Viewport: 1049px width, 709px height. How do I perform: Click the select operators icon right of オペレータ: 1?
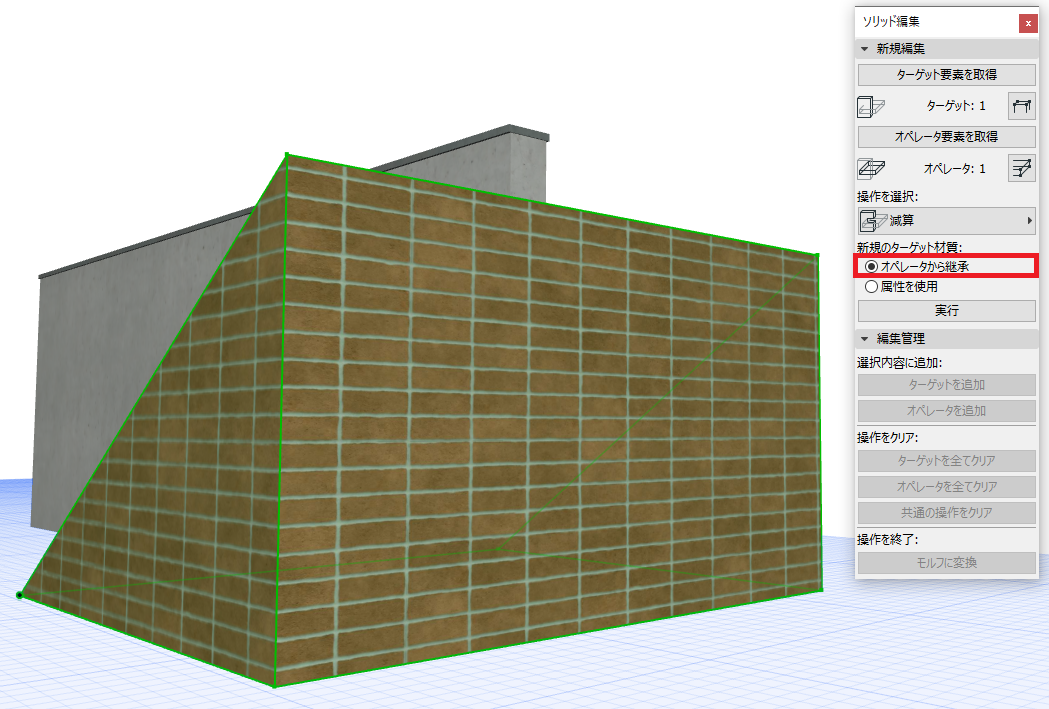pyautogui.click(x=1022, y=169)
